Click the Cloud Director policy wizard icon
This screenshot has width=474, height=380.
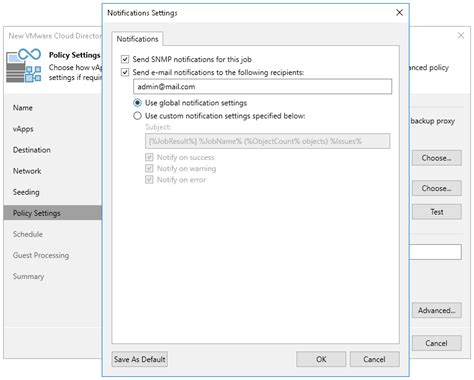[24, 65]
